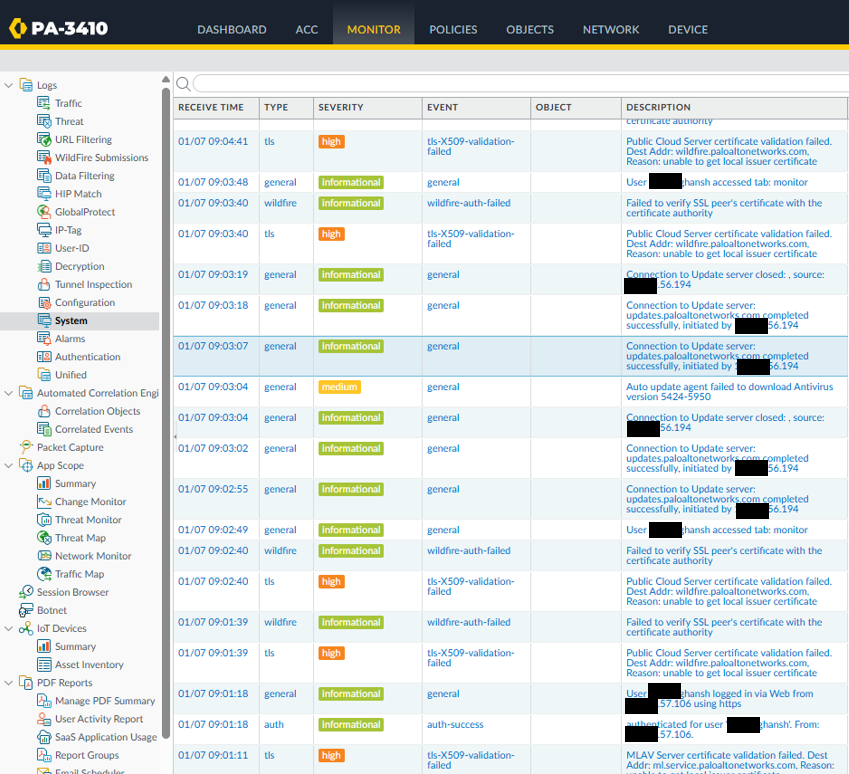Click the Threat log icon

[x=45, y=121]
